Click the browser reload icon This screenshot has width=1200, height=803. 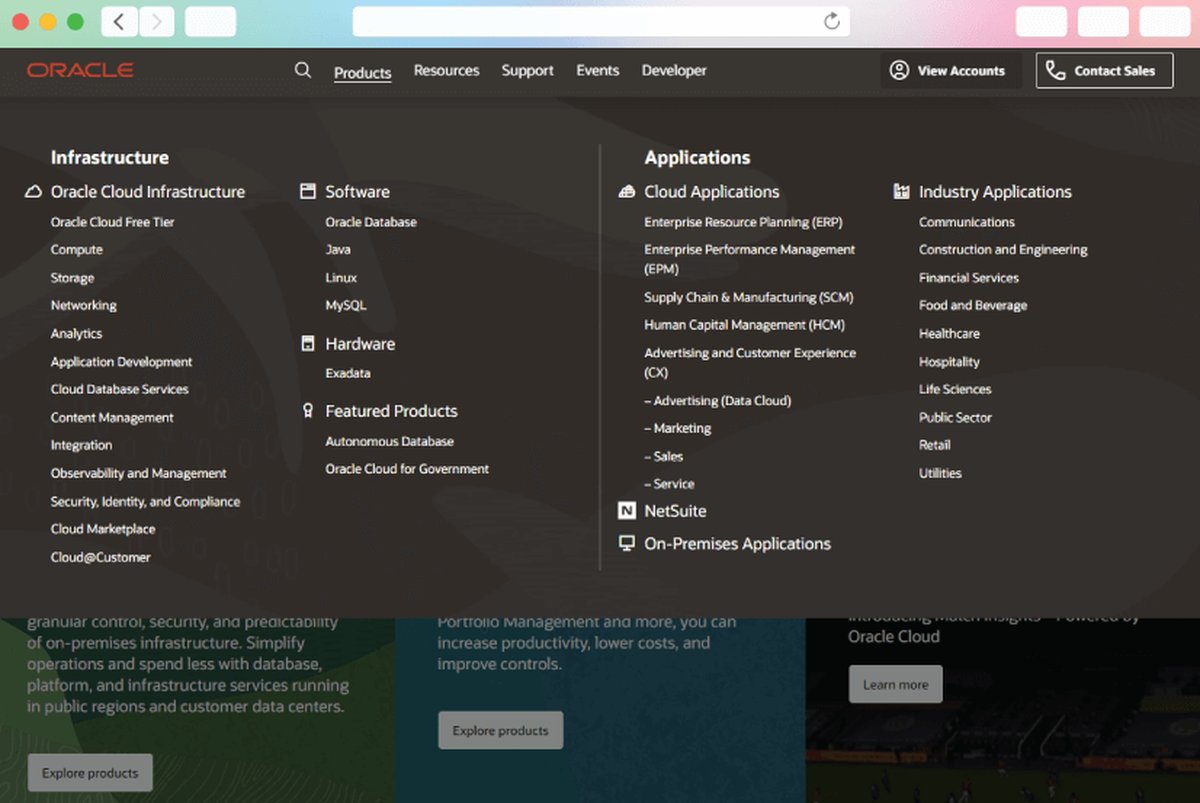tap(831, 21)
